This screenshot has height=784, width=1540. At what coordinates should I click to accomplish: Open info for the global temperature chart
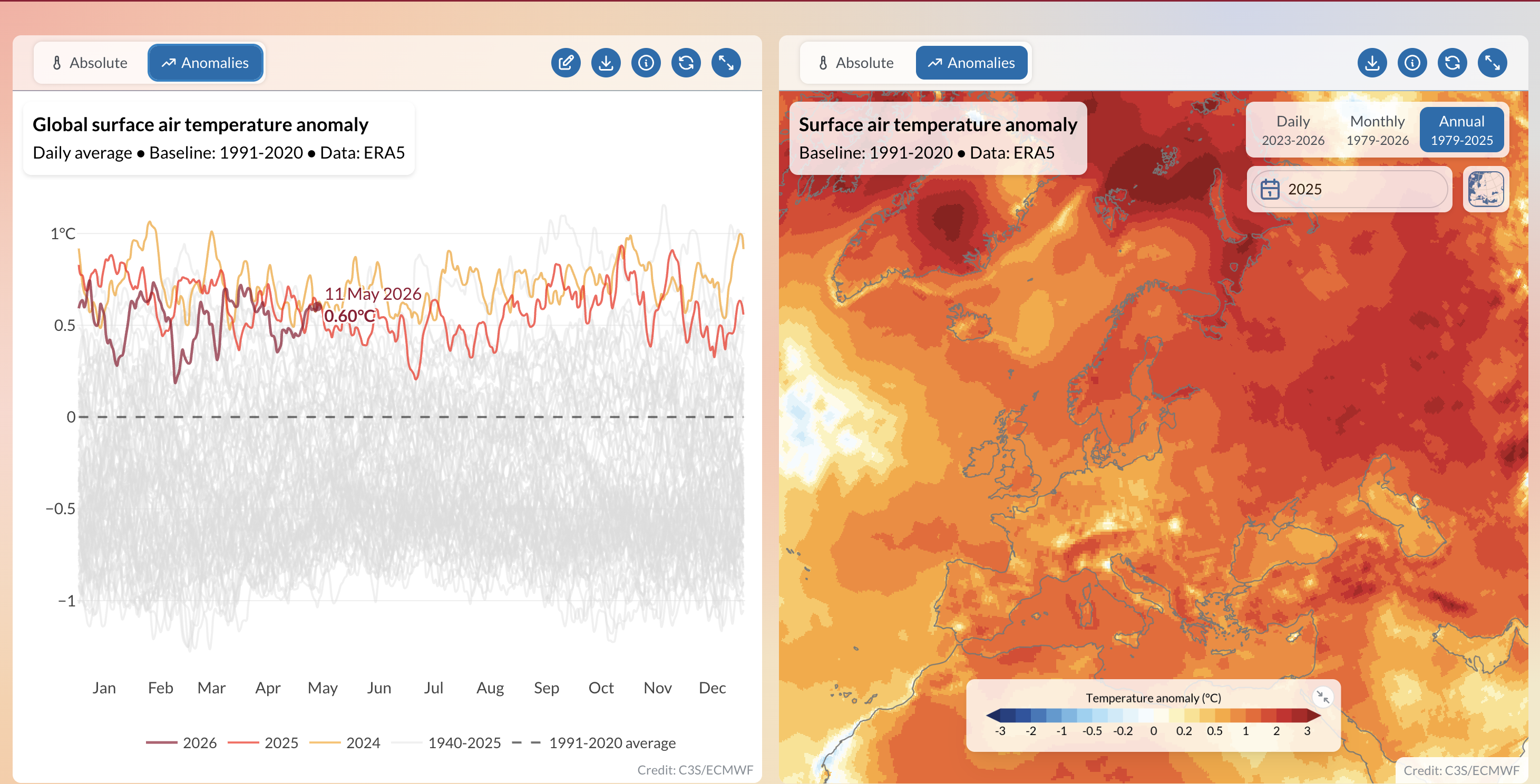point(646,63)
